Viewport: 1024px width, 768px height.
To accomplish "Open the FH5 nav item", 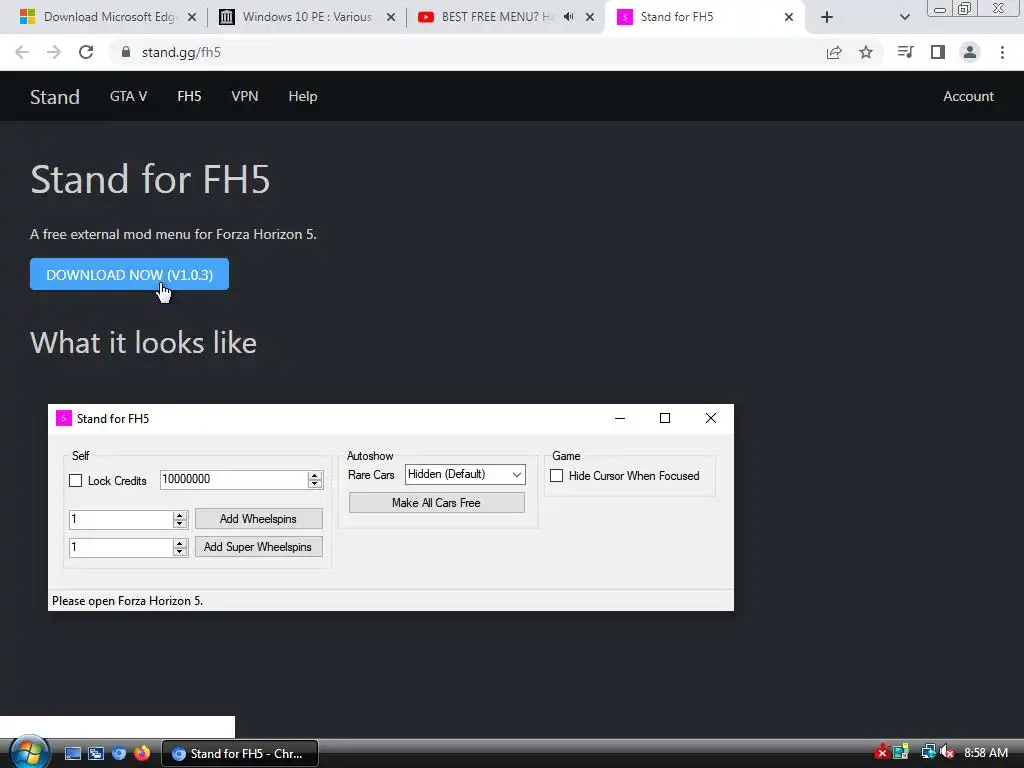I will [189, 96].
